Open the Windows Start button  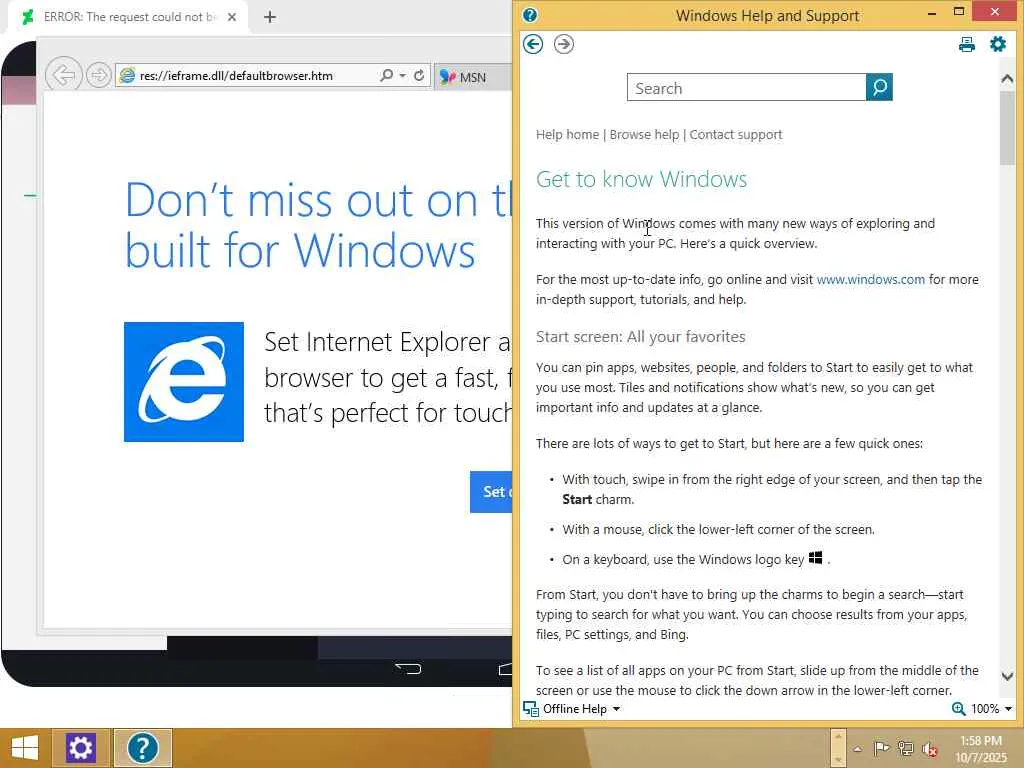coord(25,748)
